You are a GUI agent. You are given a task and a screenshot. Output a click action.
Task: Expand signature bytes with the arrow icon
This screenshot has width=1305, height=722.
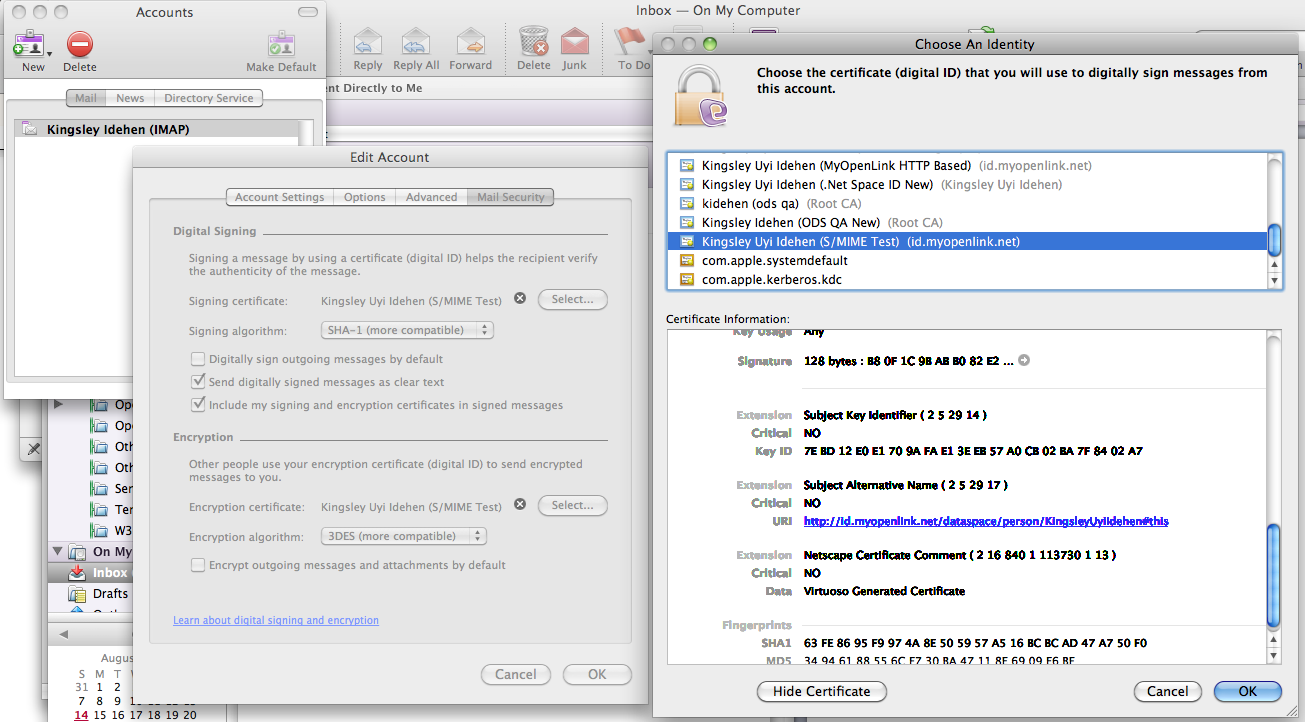[1024, 361]
